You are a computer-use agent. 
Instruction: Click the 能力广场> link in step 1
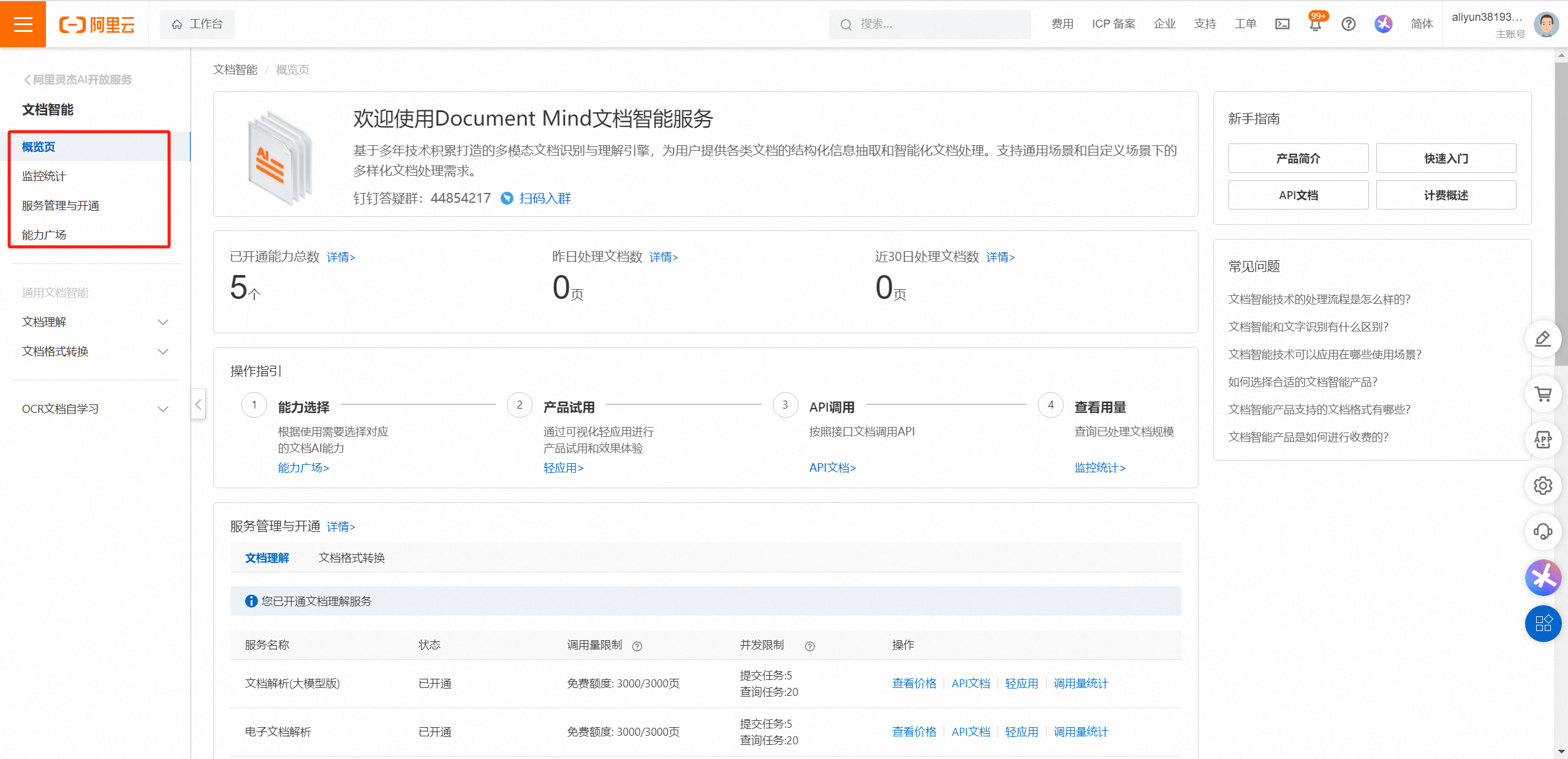tap(303, 467)
